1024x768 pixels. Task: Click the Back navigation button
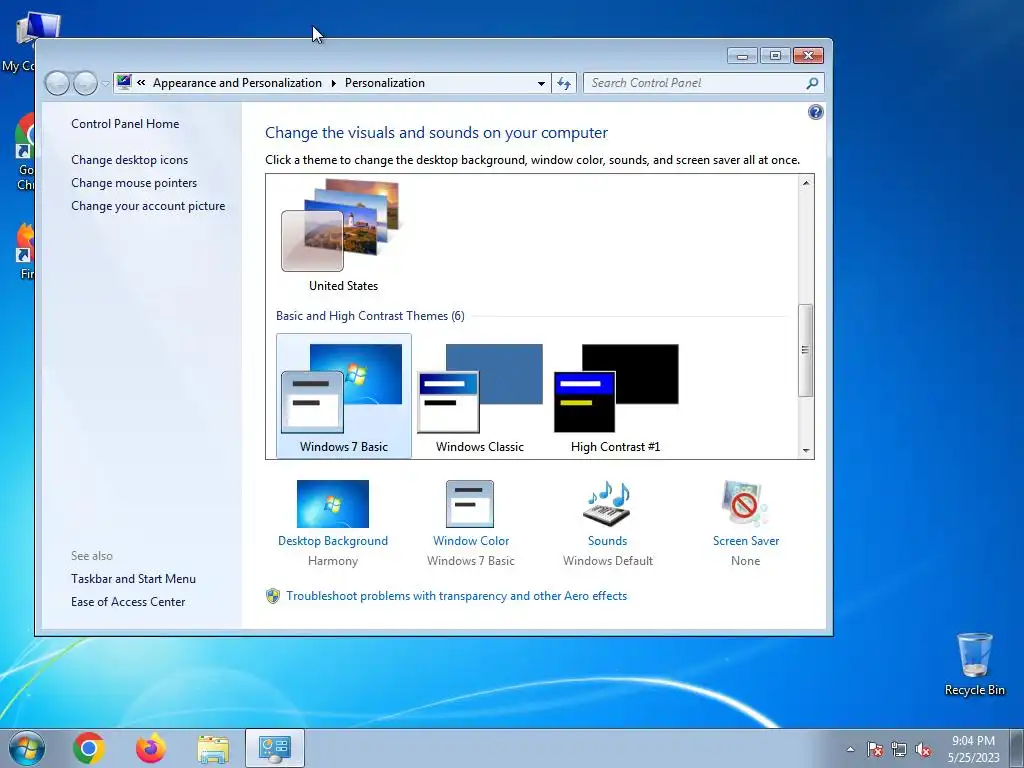[x=57, y=83]
